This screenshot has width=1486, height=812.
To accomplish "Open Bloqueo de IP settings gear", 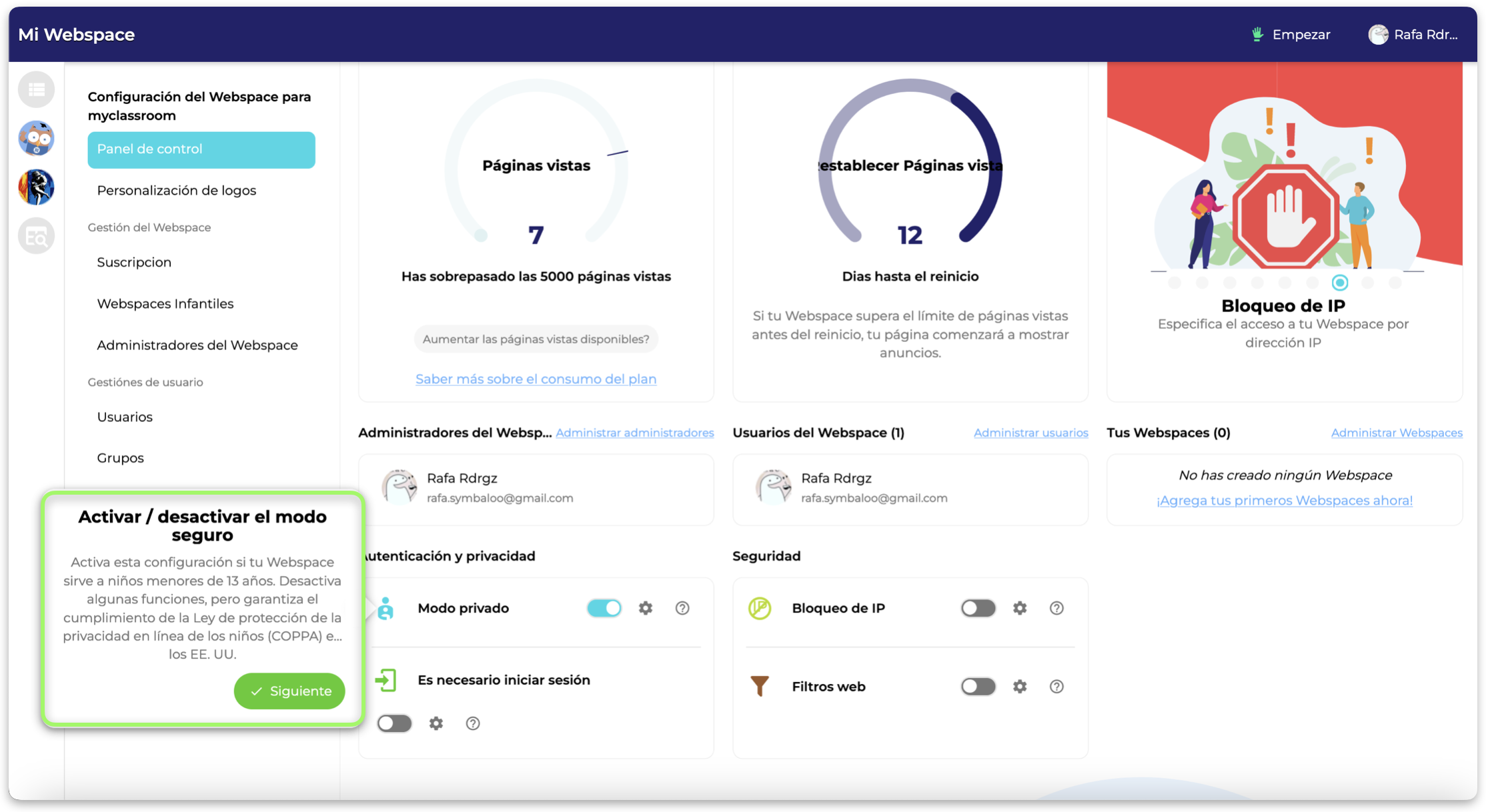I will click(x=1020, y=608).
